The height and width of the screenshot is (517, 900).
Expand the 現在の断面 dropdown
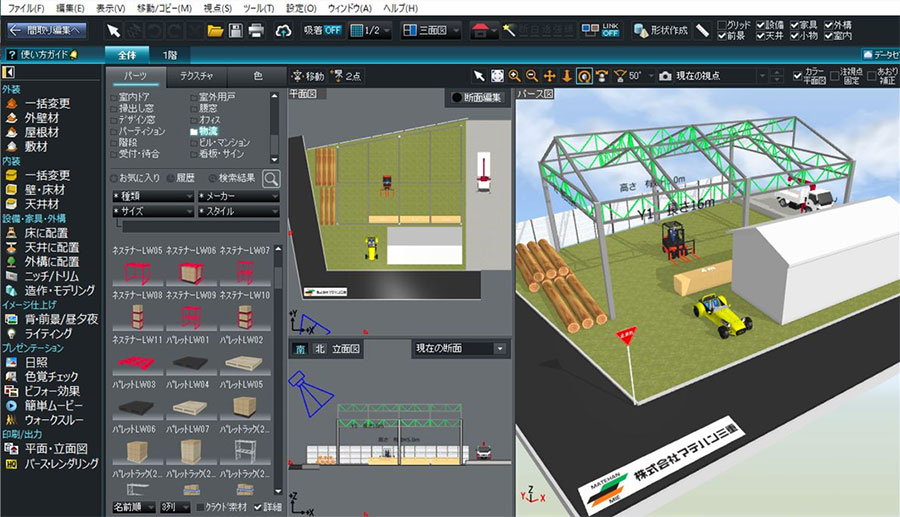point(460,349)
